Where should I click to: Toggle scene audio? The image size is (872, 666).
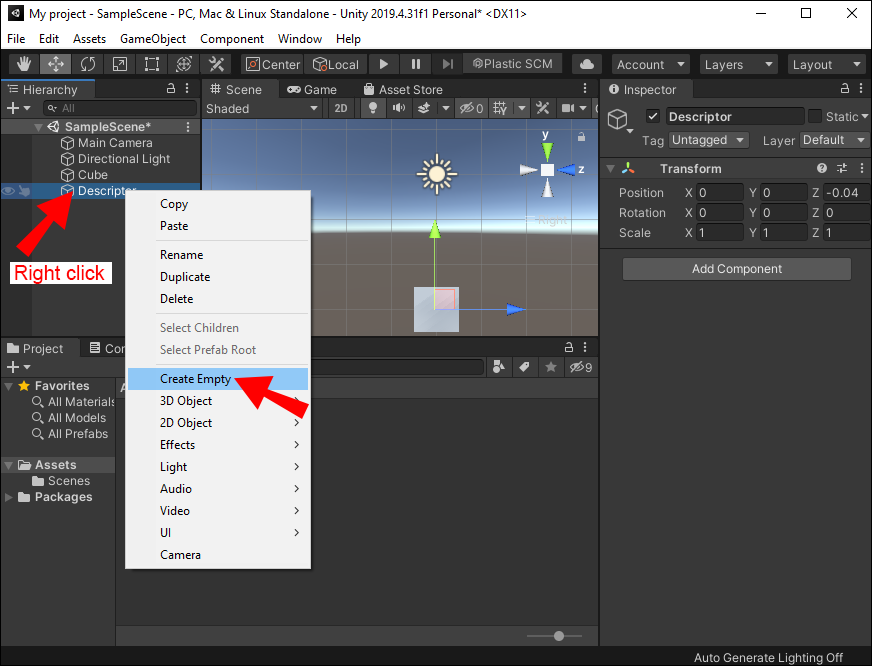click(x=399, y=108)
